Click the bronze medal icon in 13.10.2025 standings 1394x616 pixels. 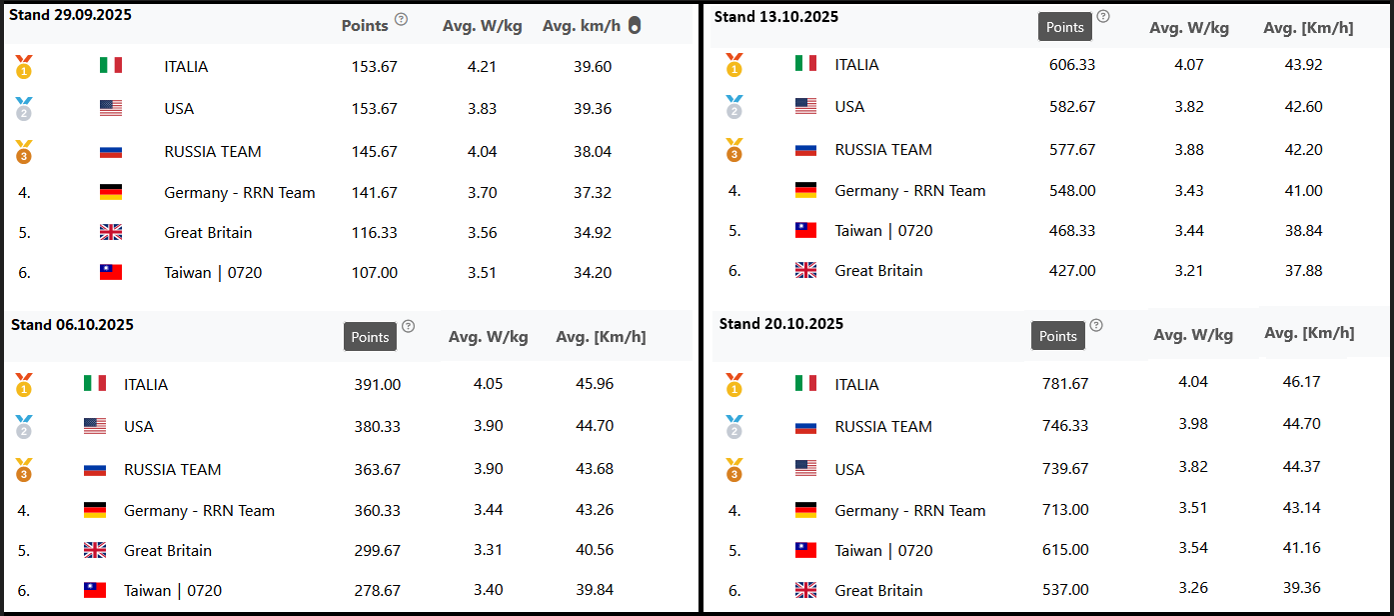pos(735,150)
